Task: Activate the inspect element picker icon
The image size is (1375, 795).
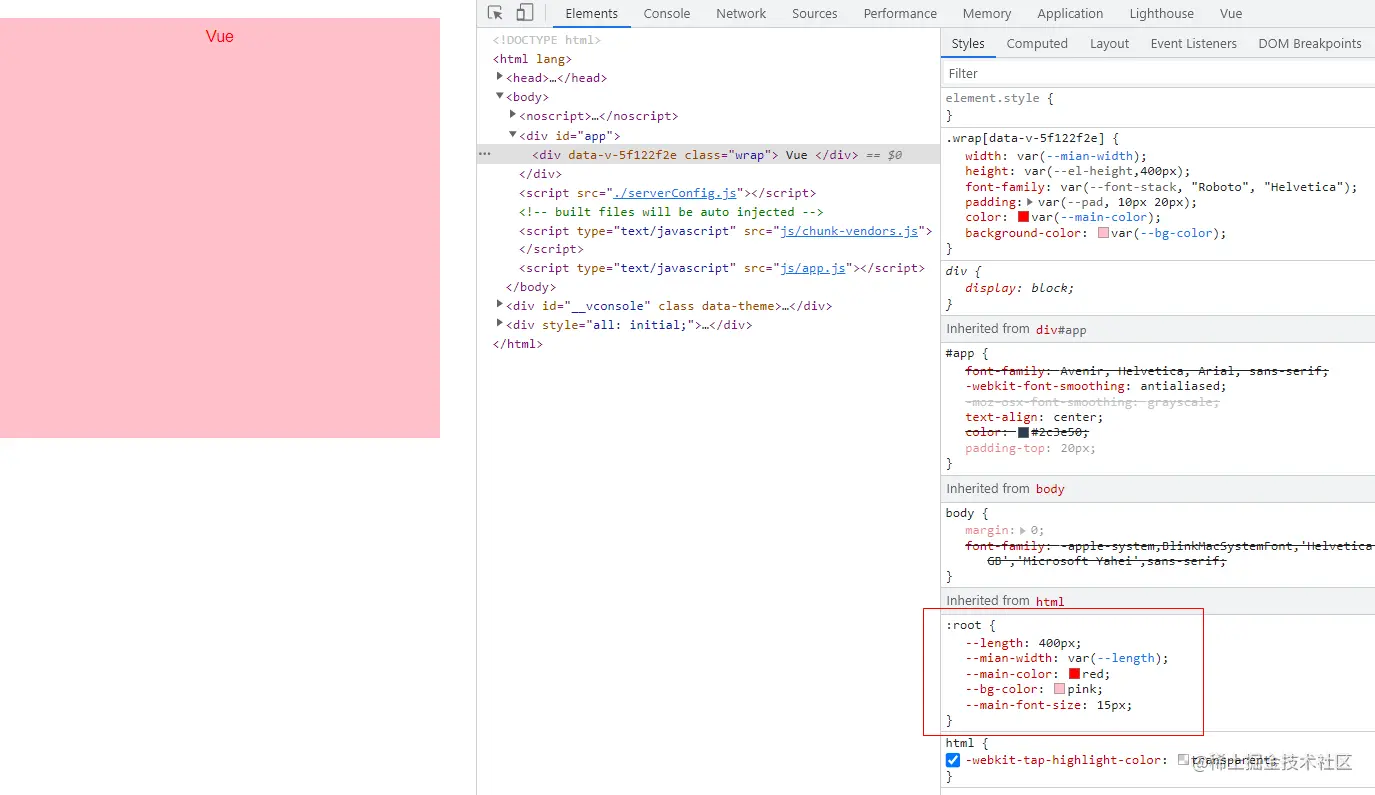Action: [495, 13]
